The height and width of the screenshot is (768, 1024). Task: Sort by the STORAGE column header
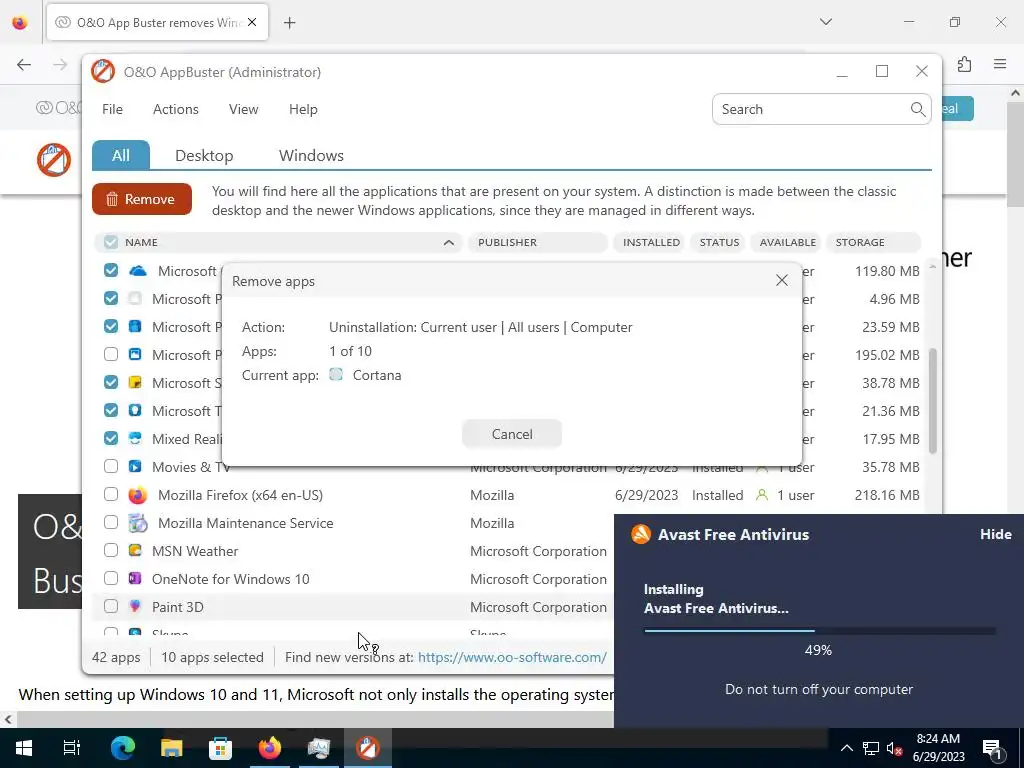point(873,242)
